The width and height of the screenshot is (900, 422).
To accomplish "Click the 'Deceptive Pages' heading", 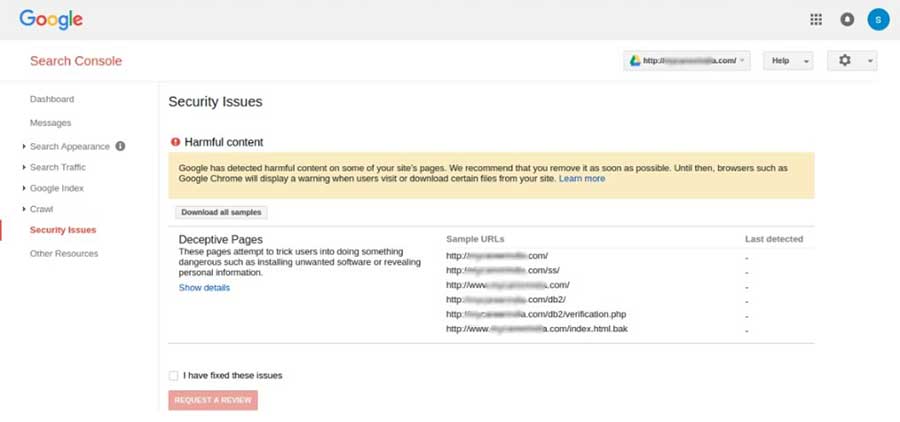I will tap(221, 239).
